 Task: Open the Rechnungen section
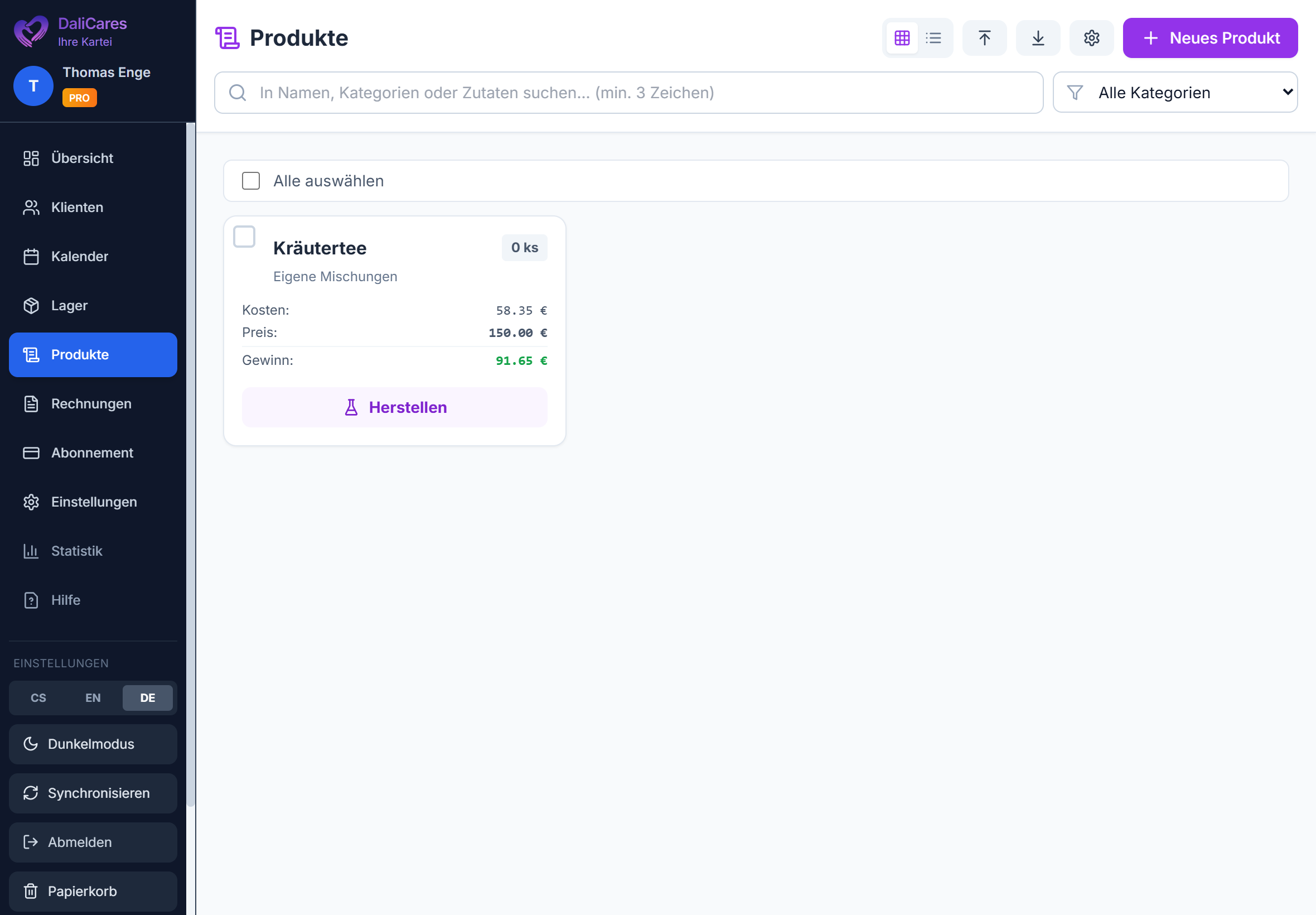(x=90, y=403)
